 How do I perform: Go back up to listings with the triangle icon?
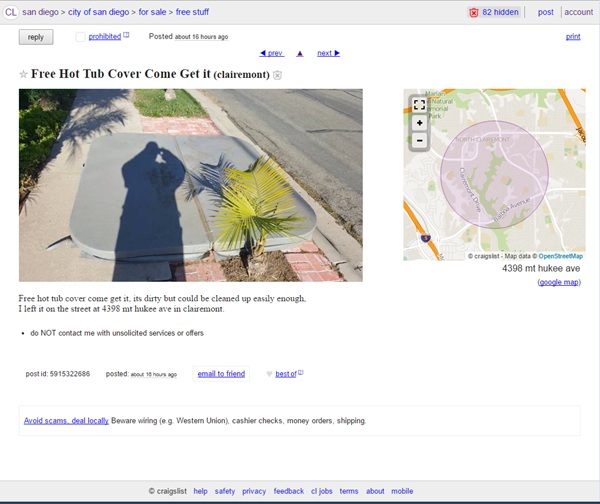point(300,53)
